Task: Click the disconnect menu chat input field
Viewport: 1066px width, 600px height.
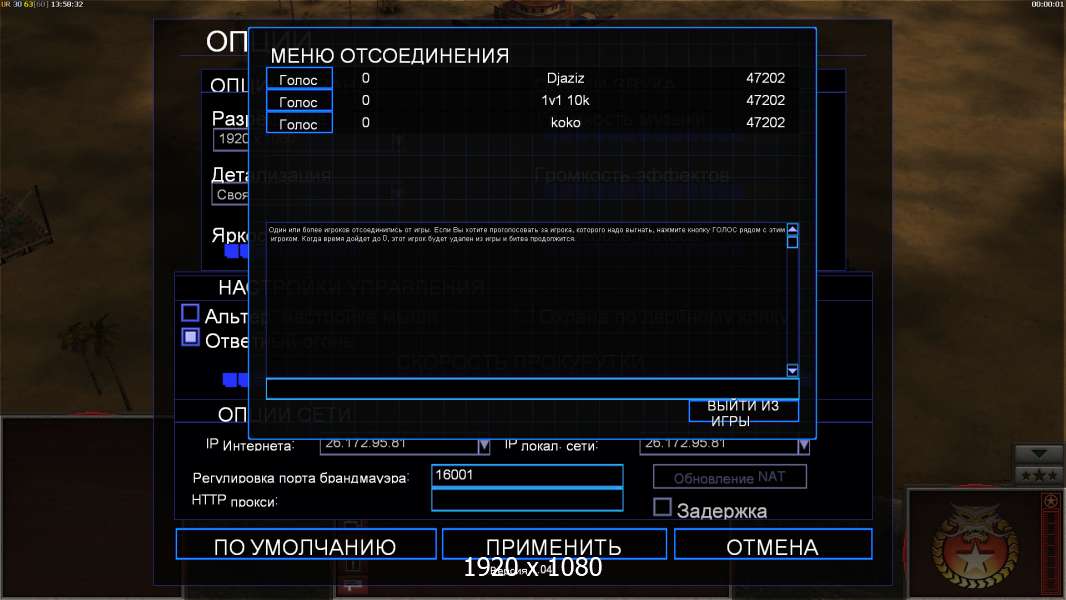Action: [532, 389]
